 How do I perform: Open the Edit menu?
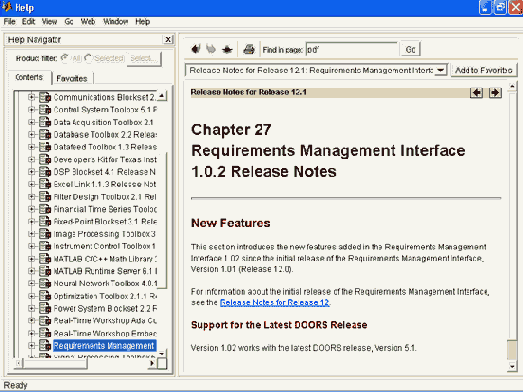coord(28,22)
